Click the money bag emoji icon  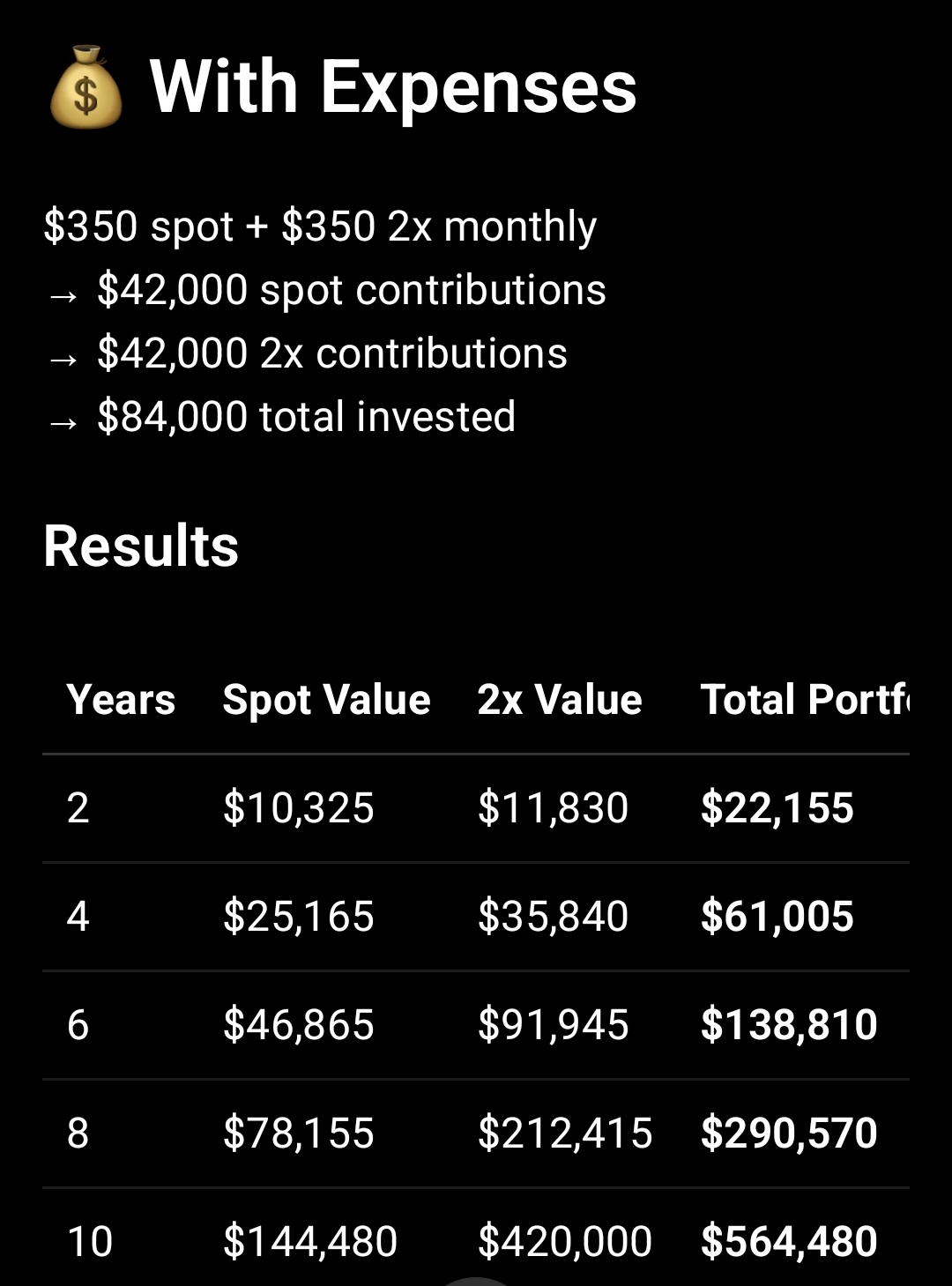[x=86, y=88]
